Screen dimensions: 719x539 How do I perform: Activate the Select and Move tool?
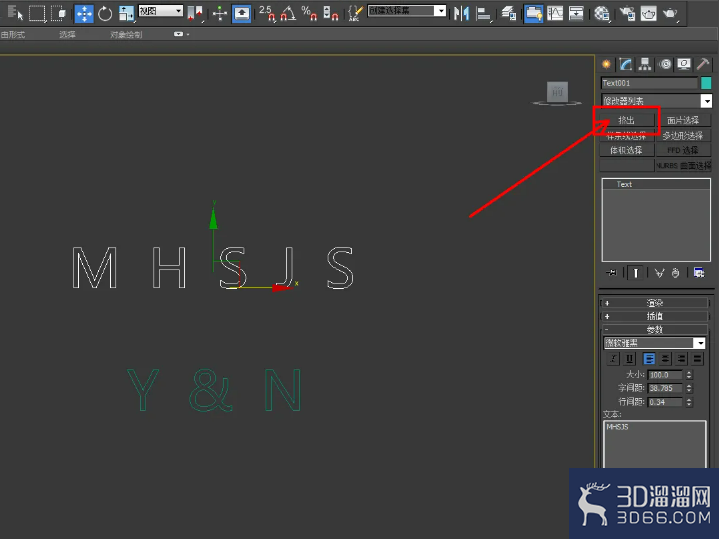[x=84, y=13]
